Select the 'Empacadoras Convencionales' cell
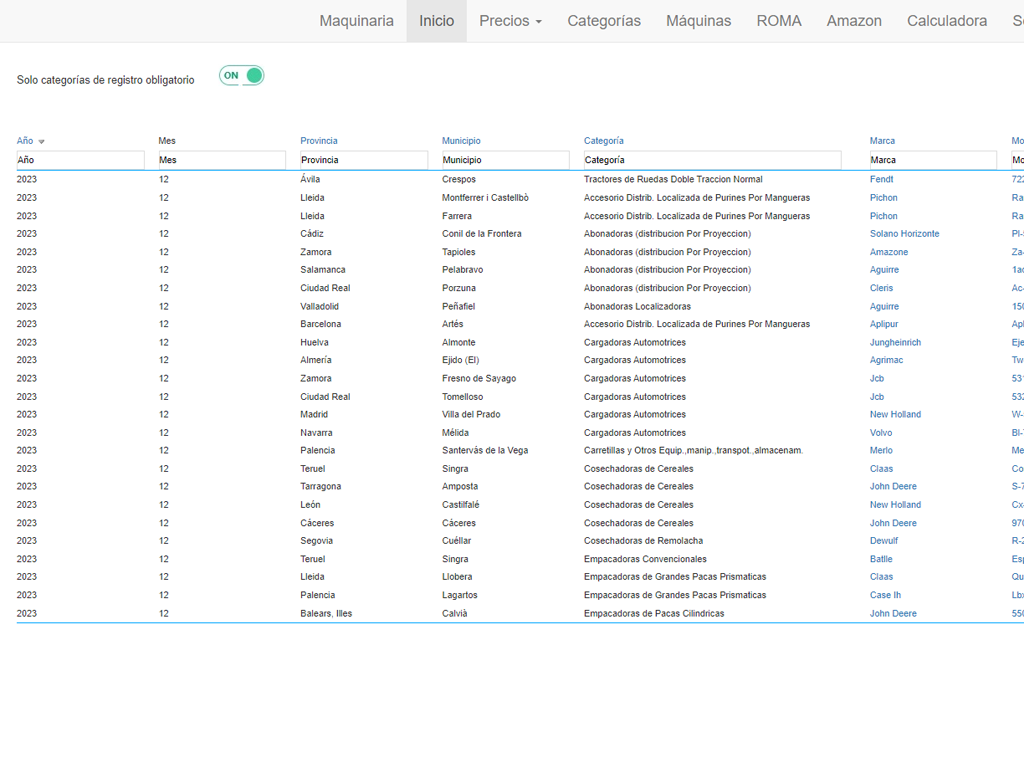The height and width of the screenshot is (768, 1024). 645,559
